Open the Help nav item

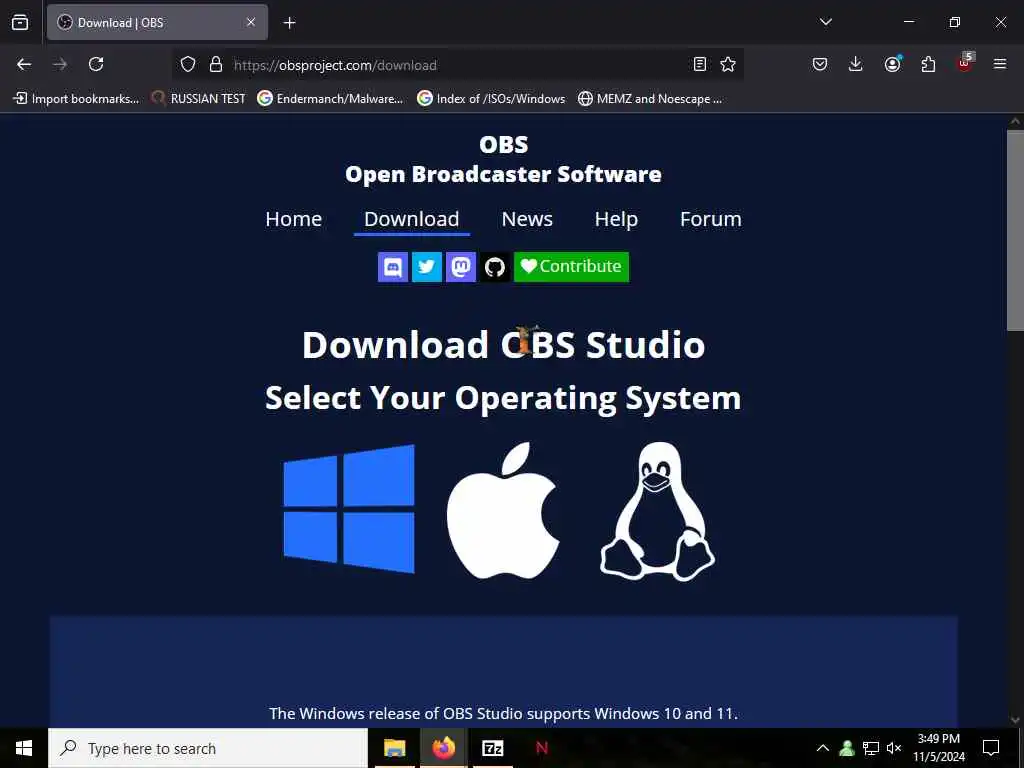(616, 219)
